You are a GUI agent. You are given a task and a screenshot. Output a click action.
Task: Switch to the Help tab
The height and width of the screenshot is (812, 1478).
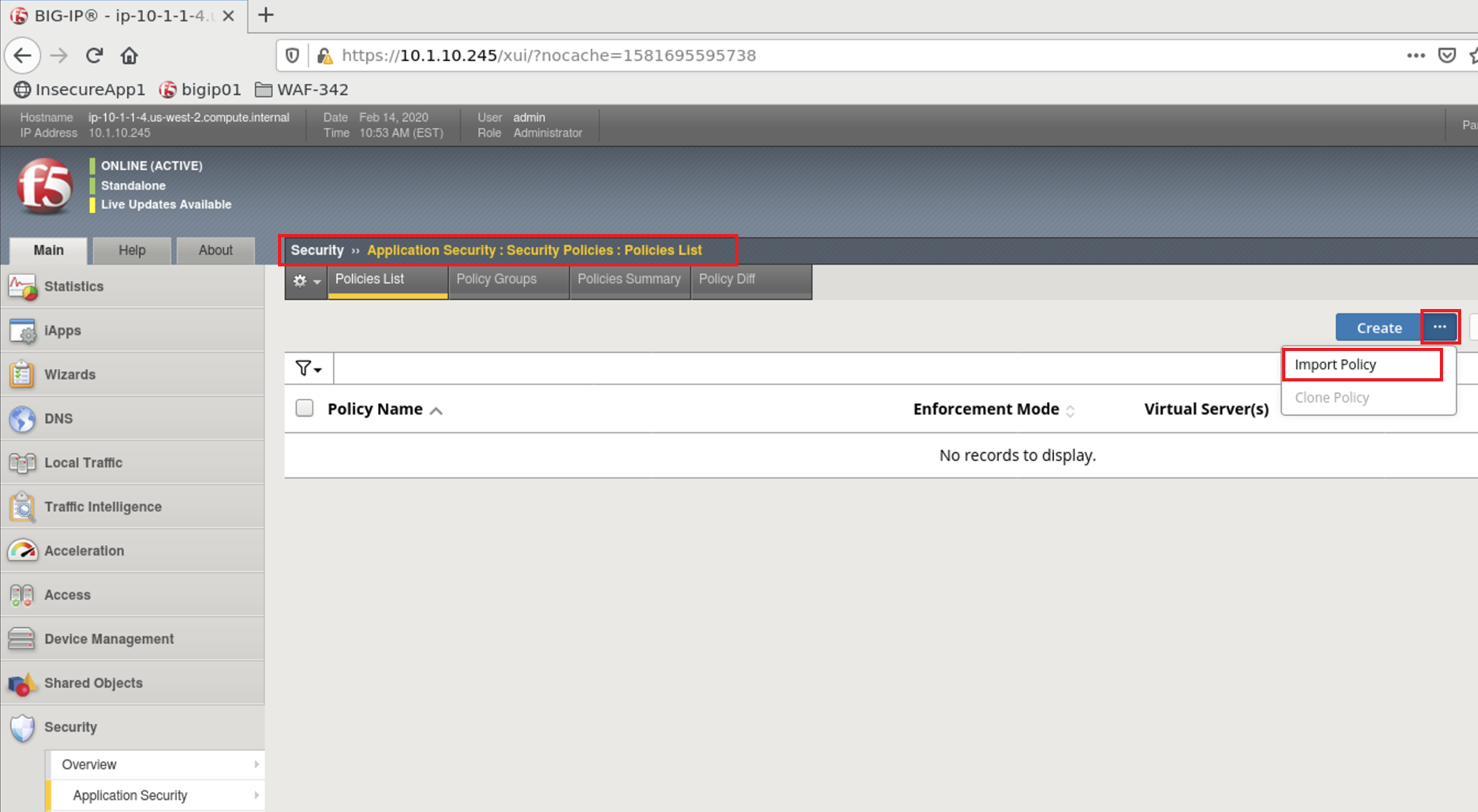click(132, 250)
